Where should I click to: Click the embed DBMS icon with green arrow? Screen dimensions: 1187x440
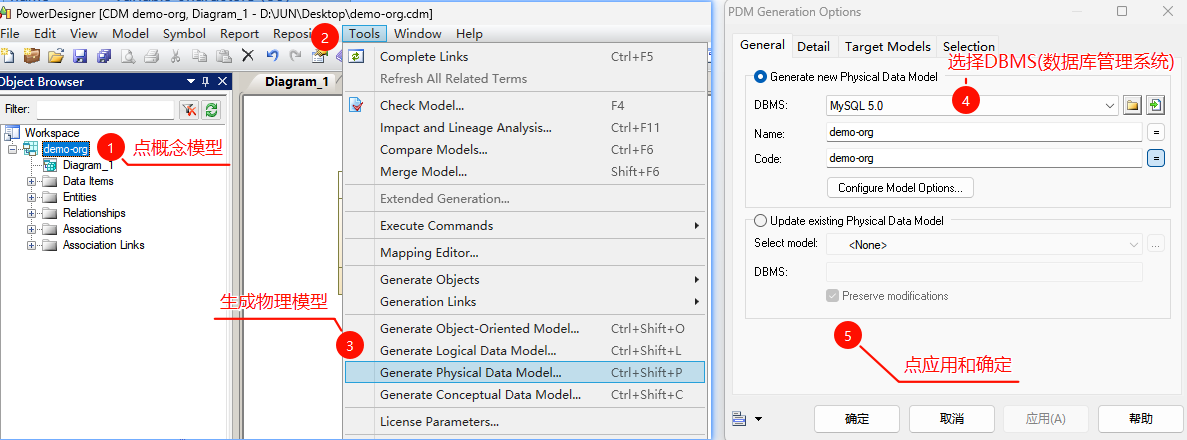(x=1155, y=106)
